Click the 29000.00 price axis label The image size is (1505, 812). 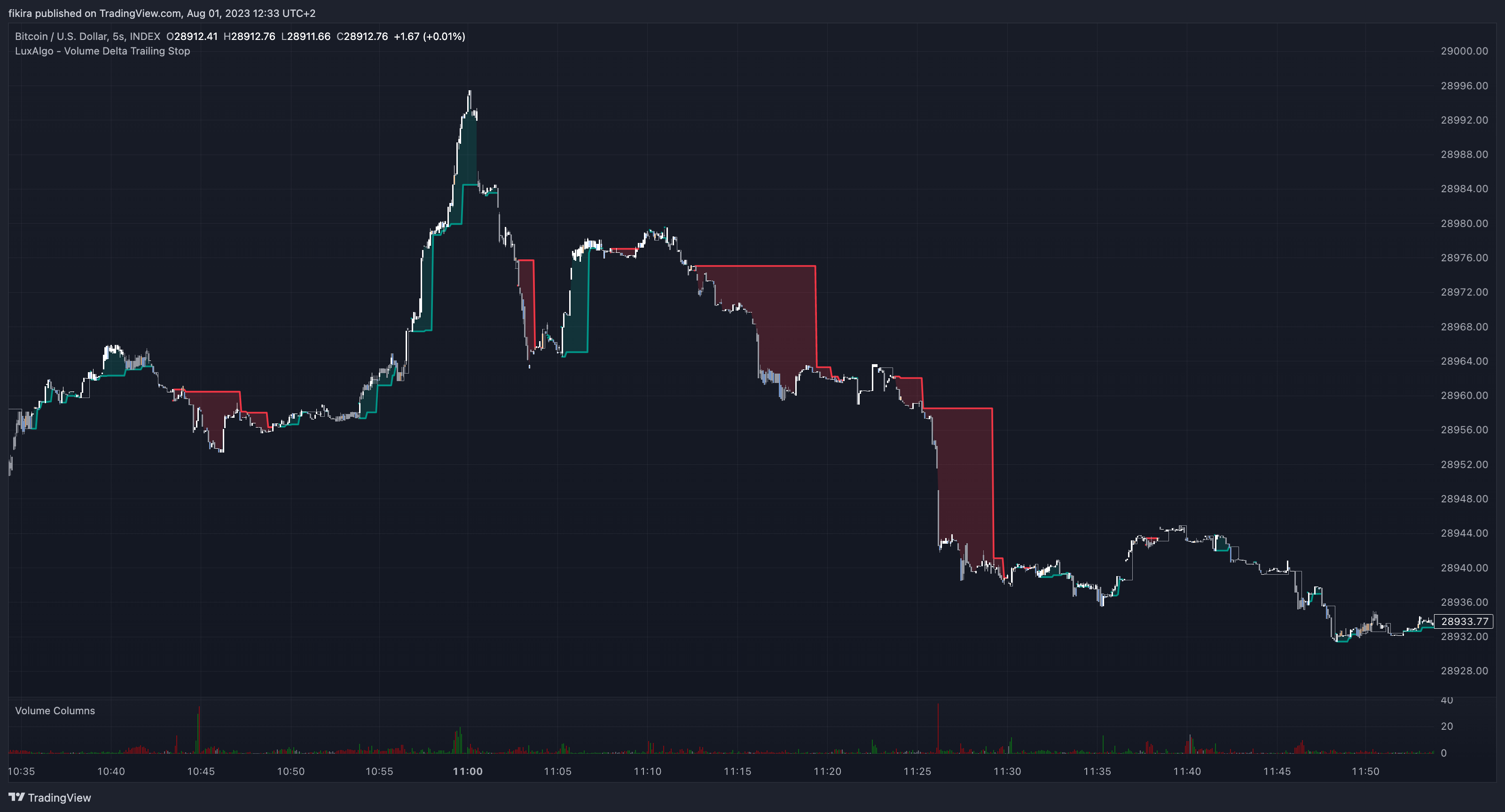pyautogui.click(x=1464, y=51)
